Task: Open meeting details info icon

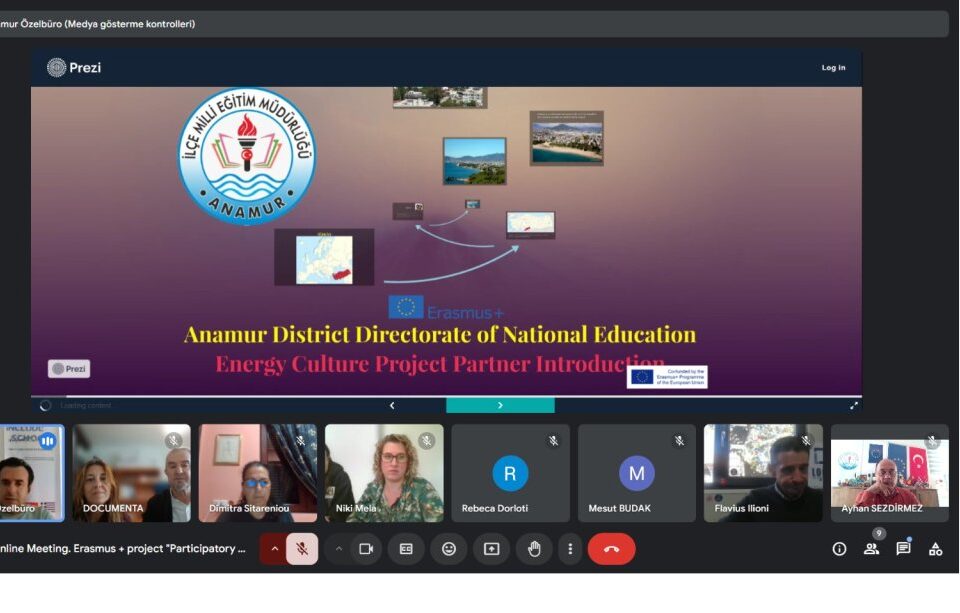Action: (x=839, y=549)
